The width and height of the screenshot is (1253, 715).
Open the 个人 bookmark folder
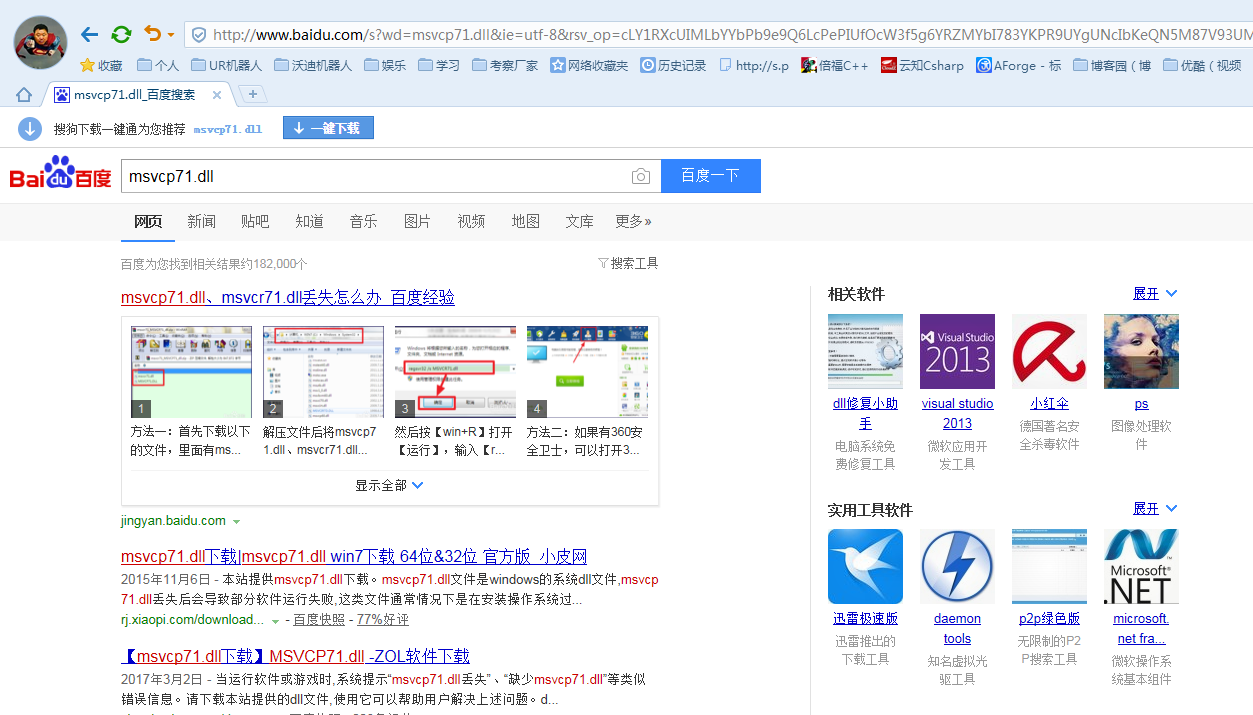(158, 65)
